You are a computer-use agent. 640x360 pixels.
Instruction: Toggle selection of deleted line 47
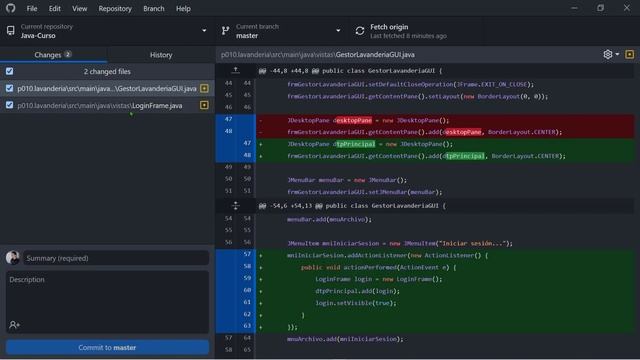(236, 120)
